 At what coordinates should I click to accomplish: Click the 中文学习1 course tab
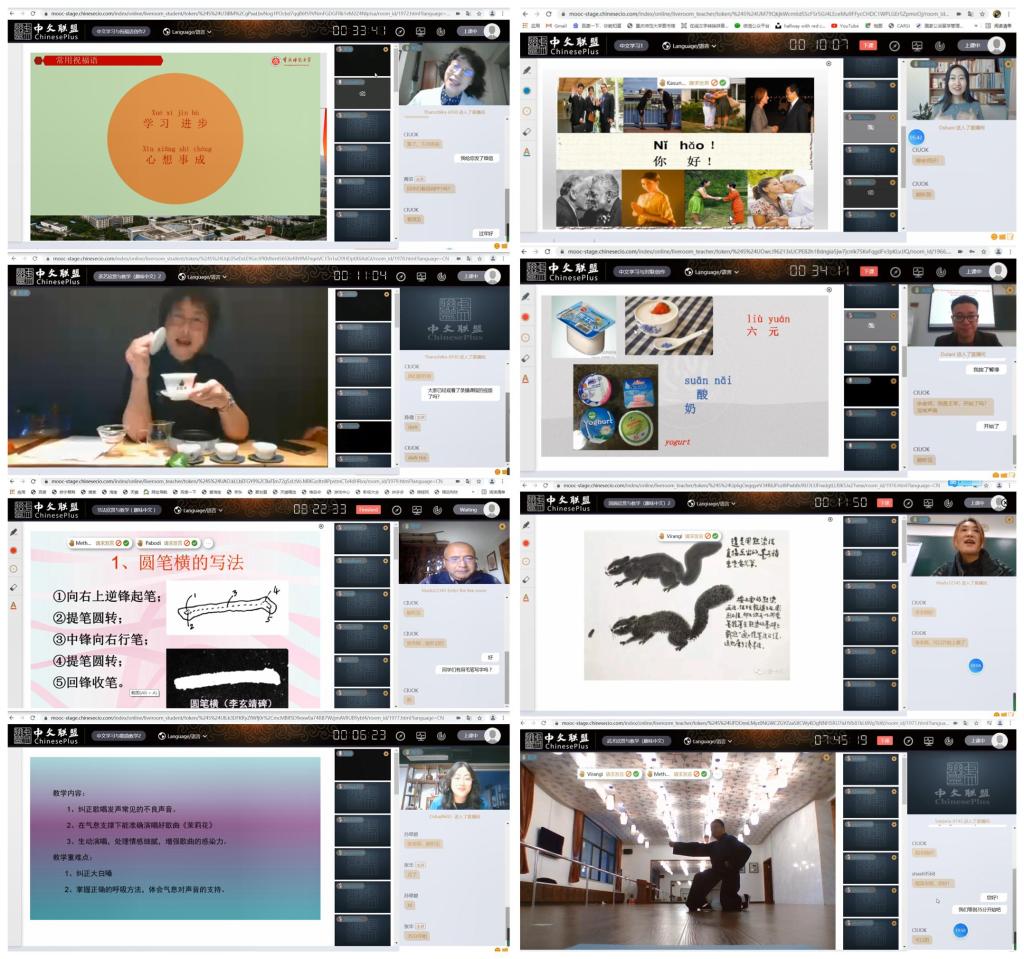click(631, 46)
